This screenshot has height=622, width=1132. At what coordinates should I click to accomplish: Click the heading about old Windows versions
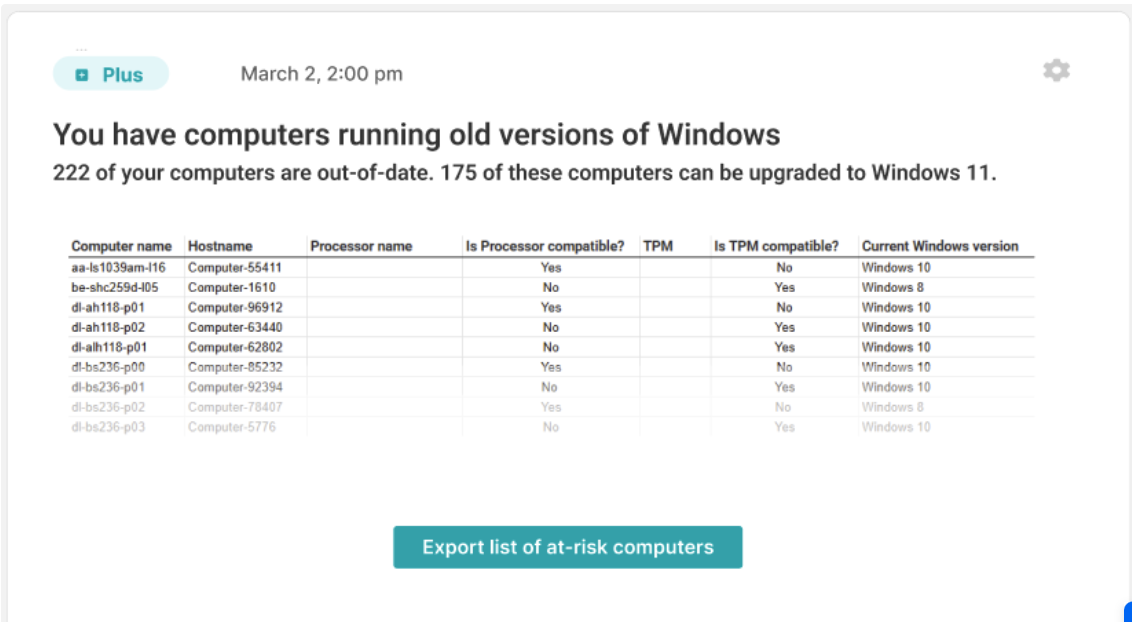click(416, 135)
